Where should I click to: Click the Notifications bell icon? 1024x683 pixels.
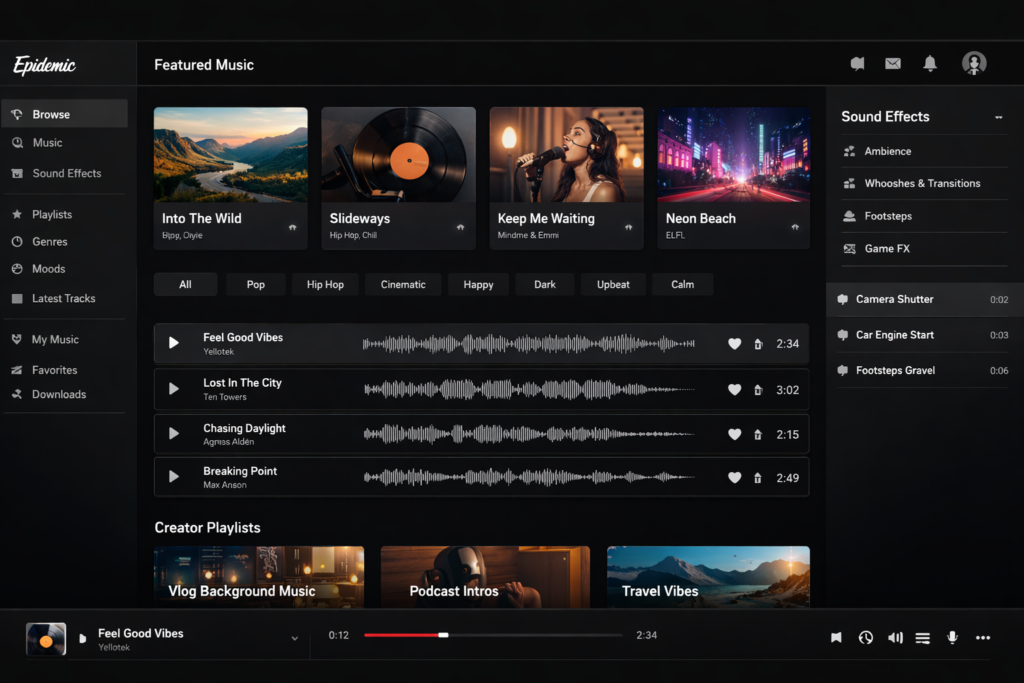(930, 63)
